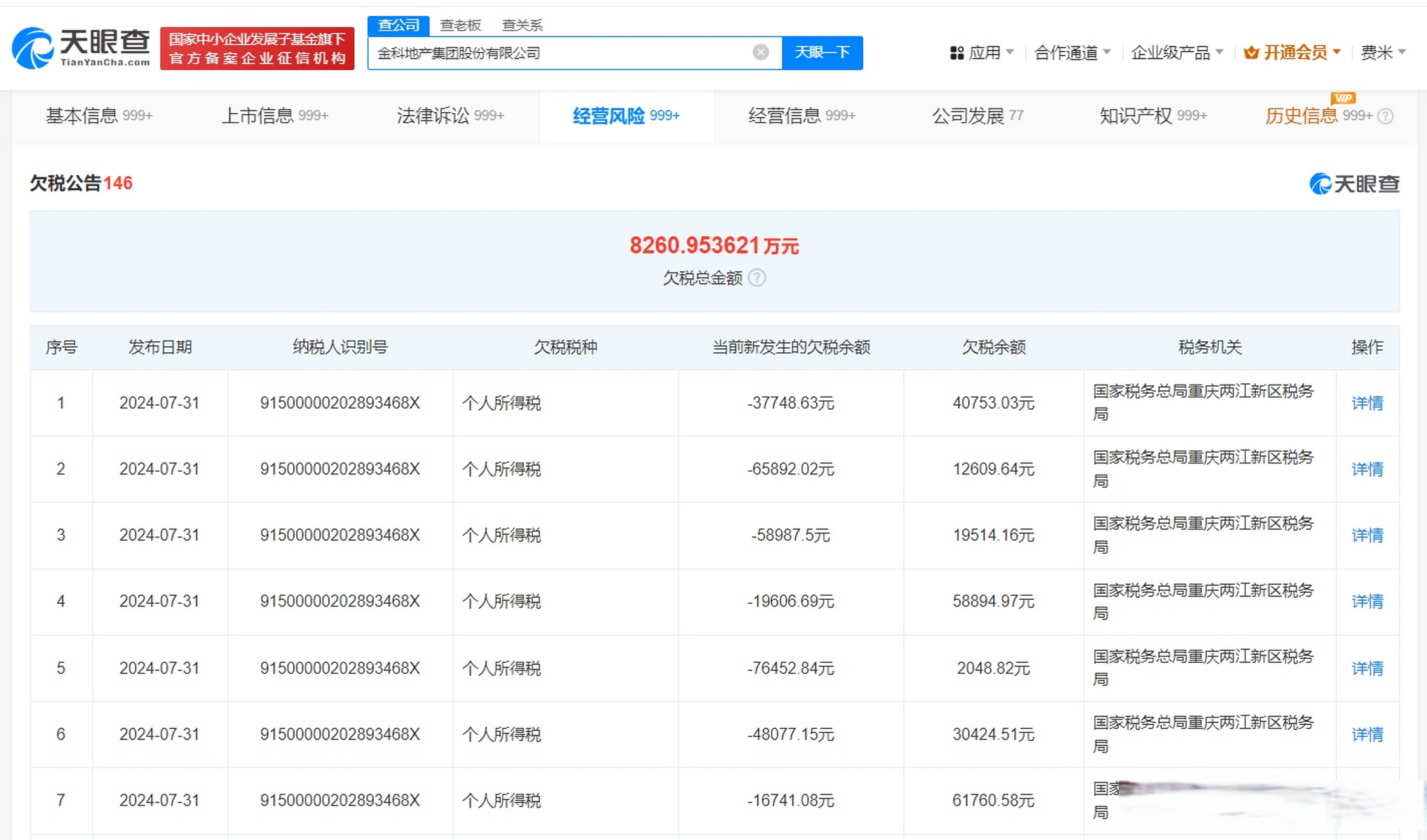The image size is (1427, 840).
Task: Clear the search box with the X icon
Action: pos(761,52)
